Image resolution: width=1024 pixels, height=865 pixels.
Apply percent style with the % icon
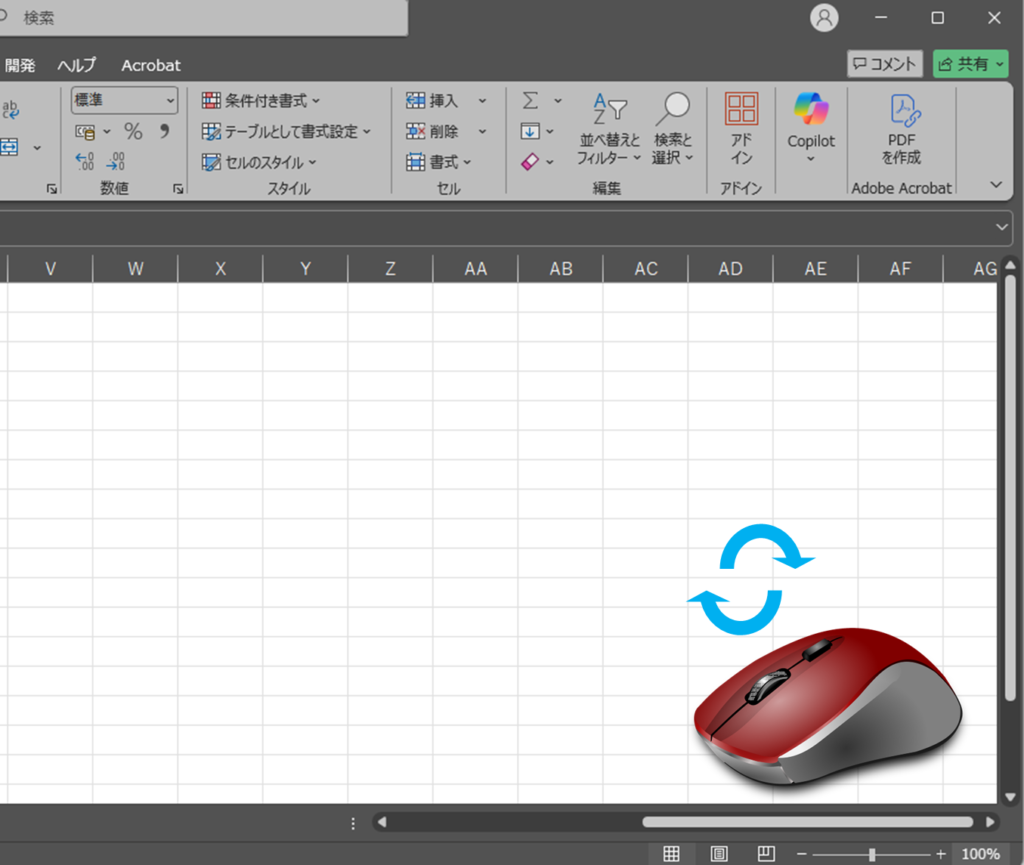coord(133,132)
